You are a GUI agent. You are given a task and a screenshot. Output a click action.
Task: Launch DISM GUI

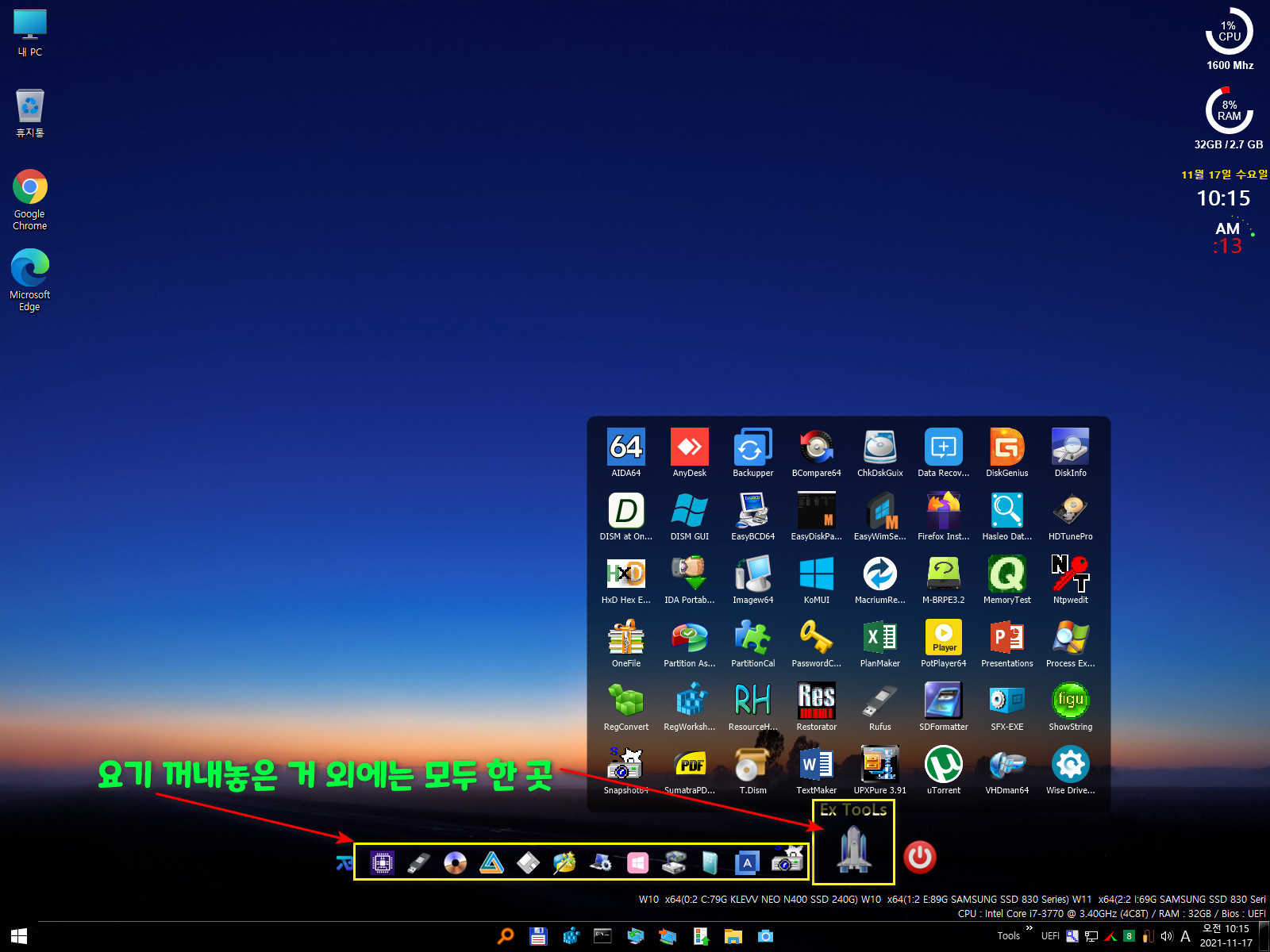pyautogui.click(x=689, y=511)
